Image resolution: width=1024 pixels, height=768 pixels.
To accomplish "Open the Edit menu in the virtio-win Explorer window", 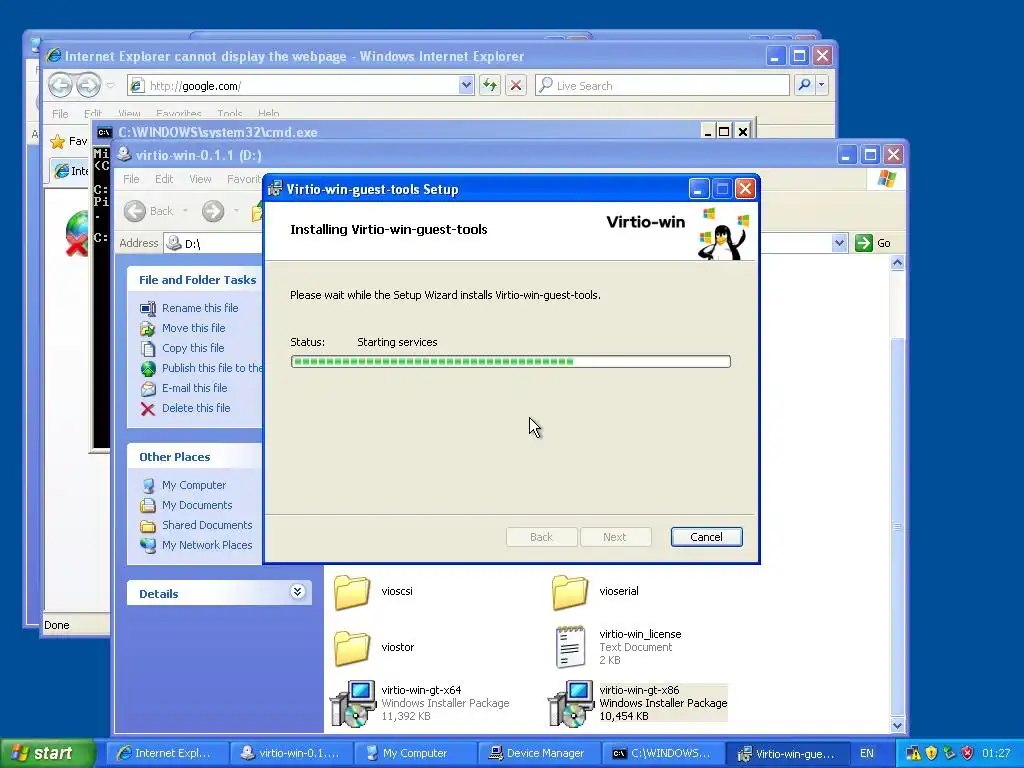I will pyautogui.click(x=164, y=179).
